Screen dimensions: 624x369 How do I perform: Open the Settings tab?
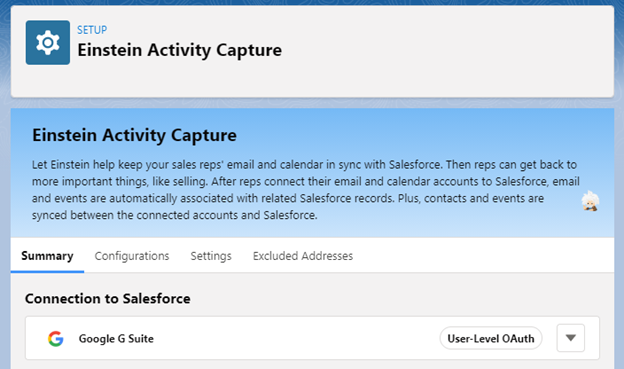click(211, 256)
